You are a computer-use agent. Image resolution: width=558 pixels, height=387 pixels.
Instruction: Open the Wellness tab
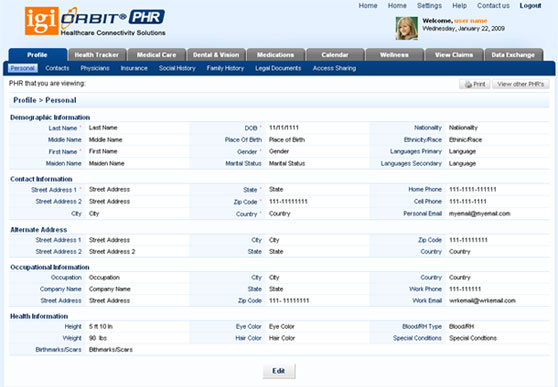point(394,55)
